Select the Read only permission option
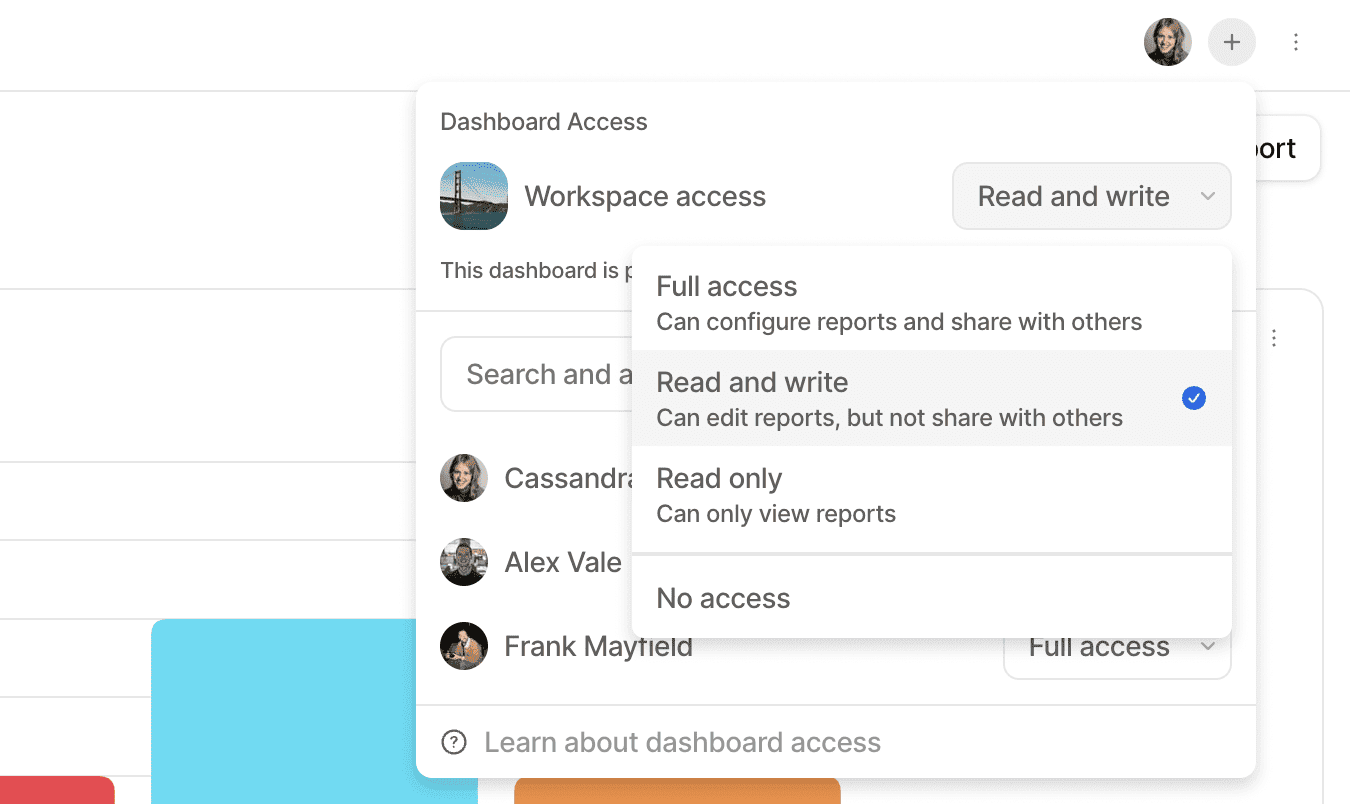 pos(860,494)
